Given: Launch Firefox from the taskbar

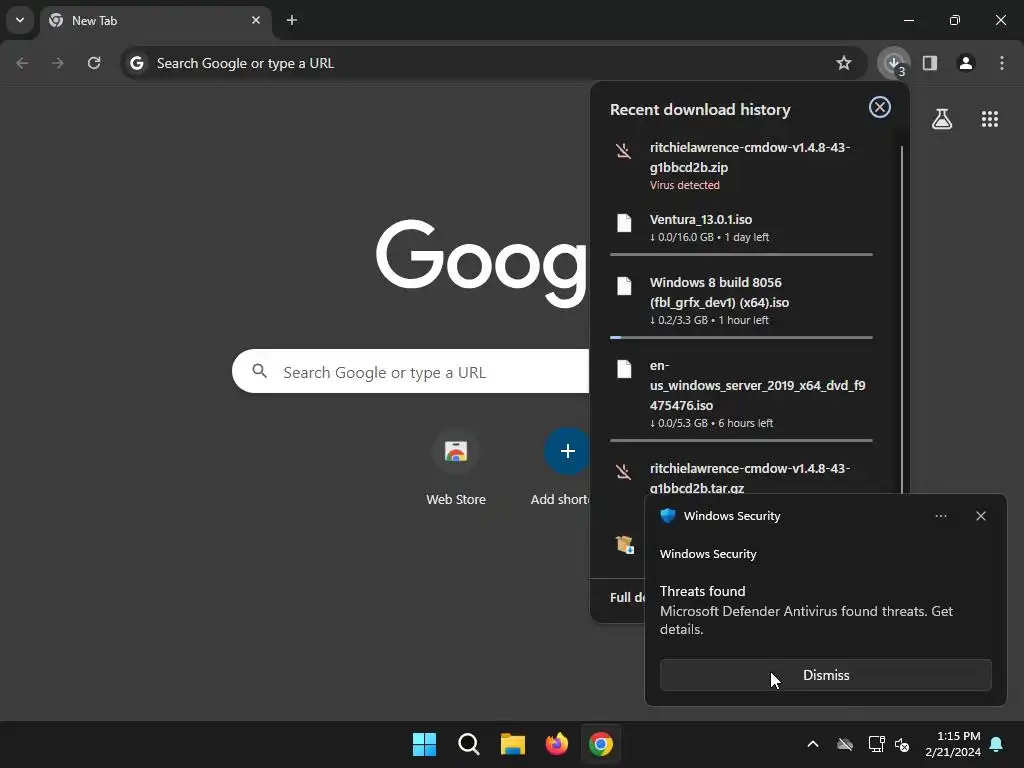Looking at the screenshot, I should point(556,744).
